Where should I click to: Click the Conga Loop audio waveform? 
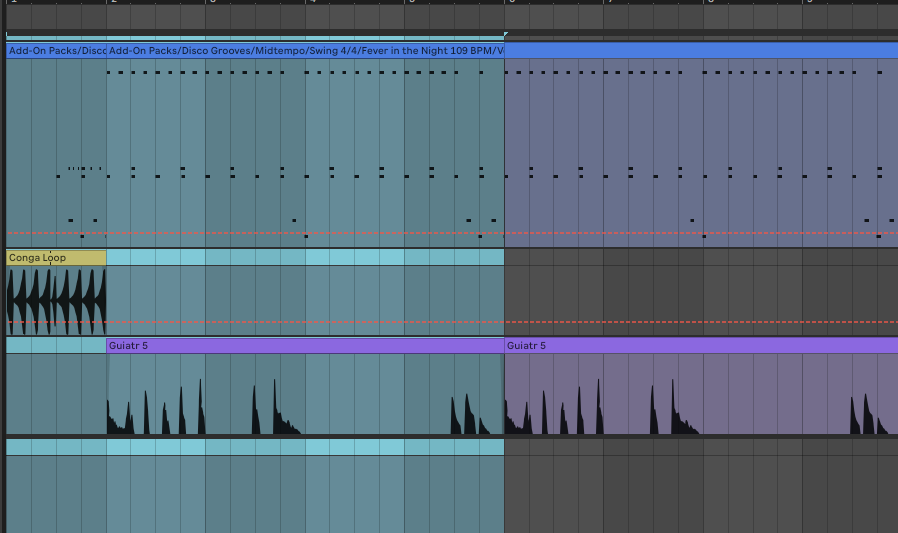(x=55, y=300)
